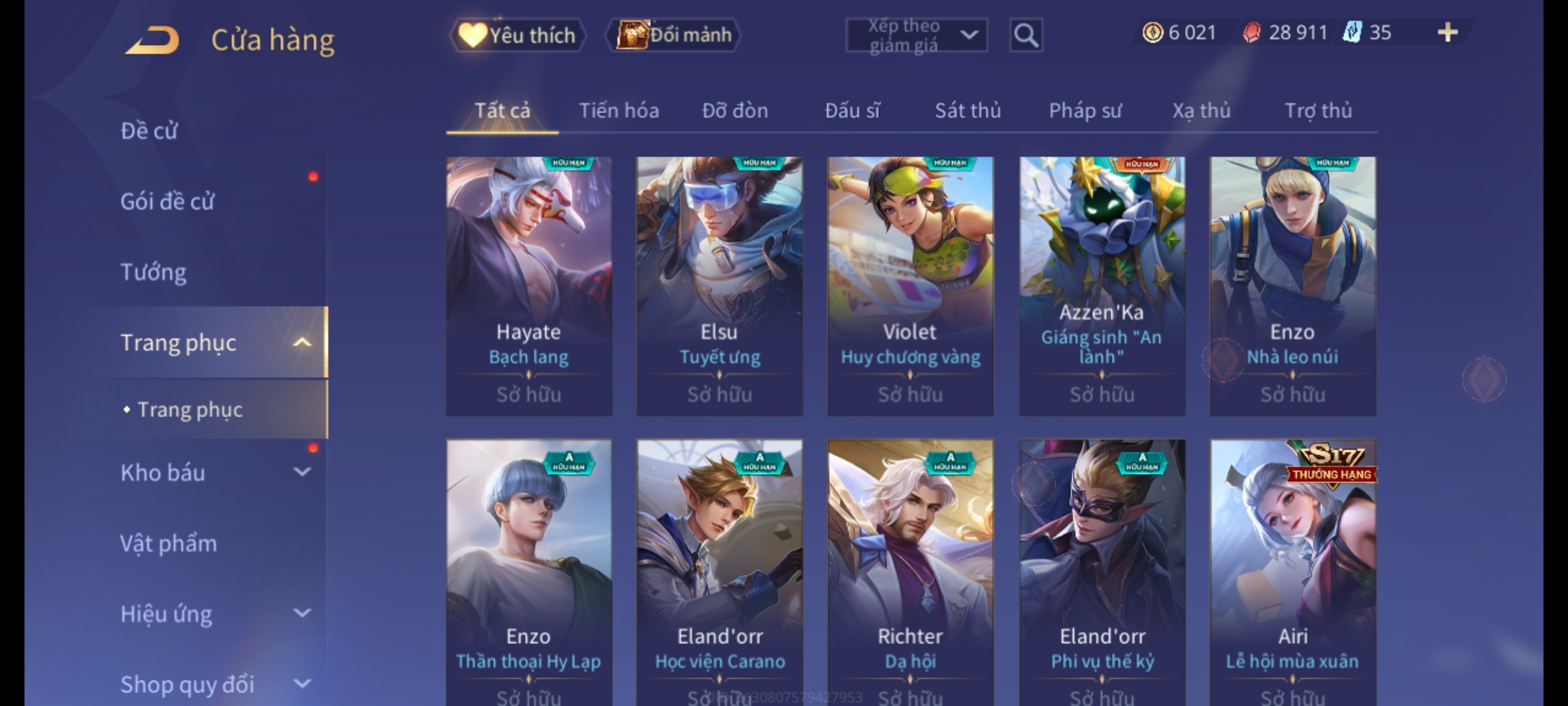Select the Hayate Bạch lang skin card

[529, 286]
